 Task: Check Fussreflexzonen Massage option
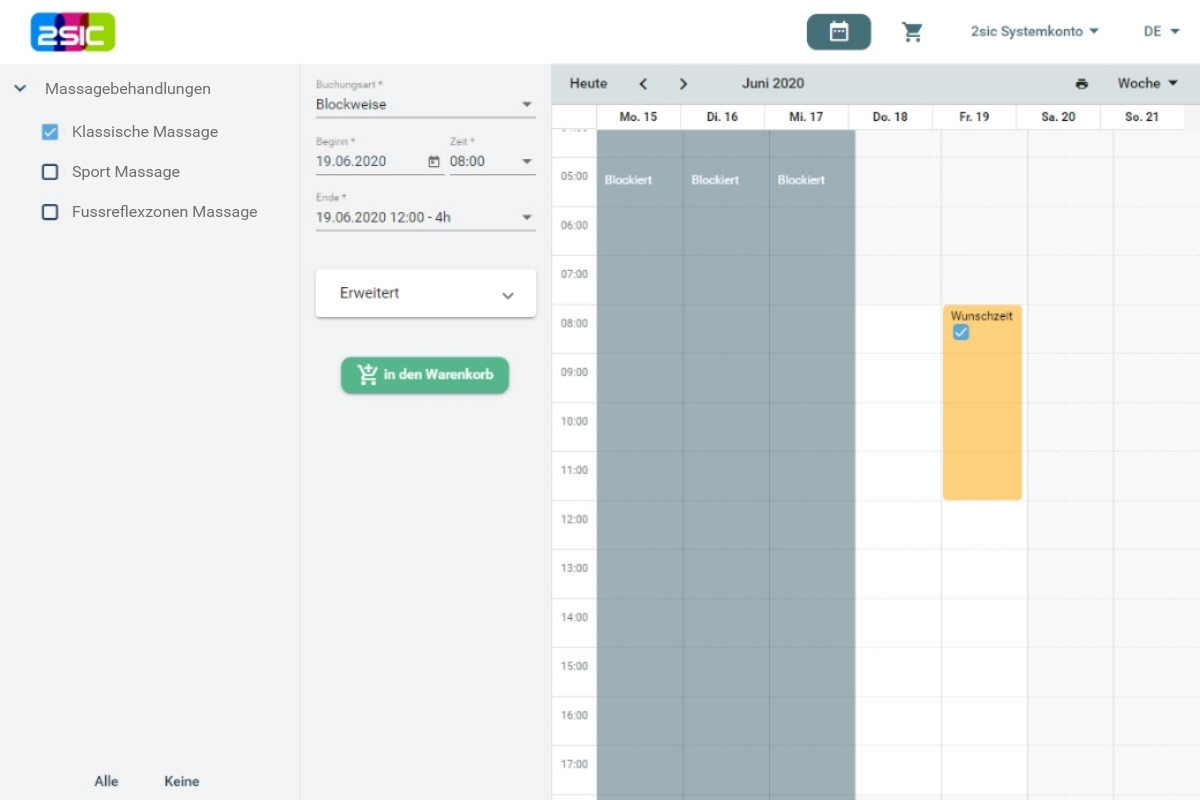point(50,212)
